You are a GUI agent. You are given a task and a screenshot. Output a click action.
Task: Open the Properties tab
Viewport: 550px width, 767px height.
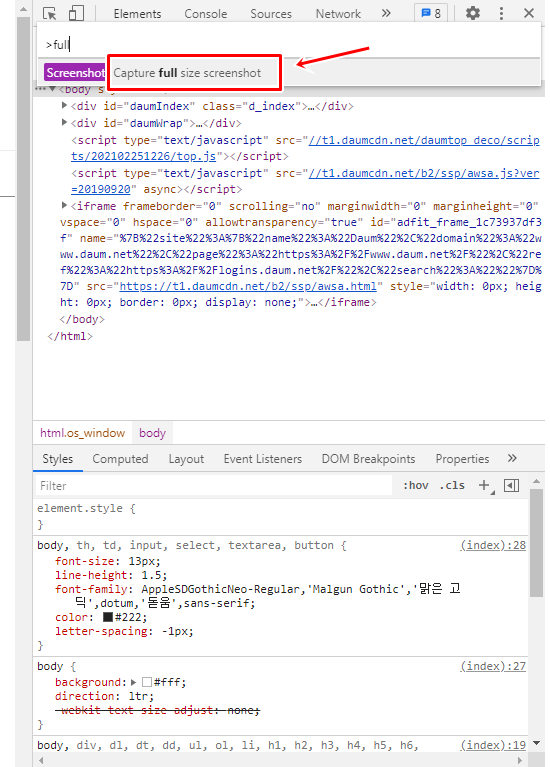(462, 459)
